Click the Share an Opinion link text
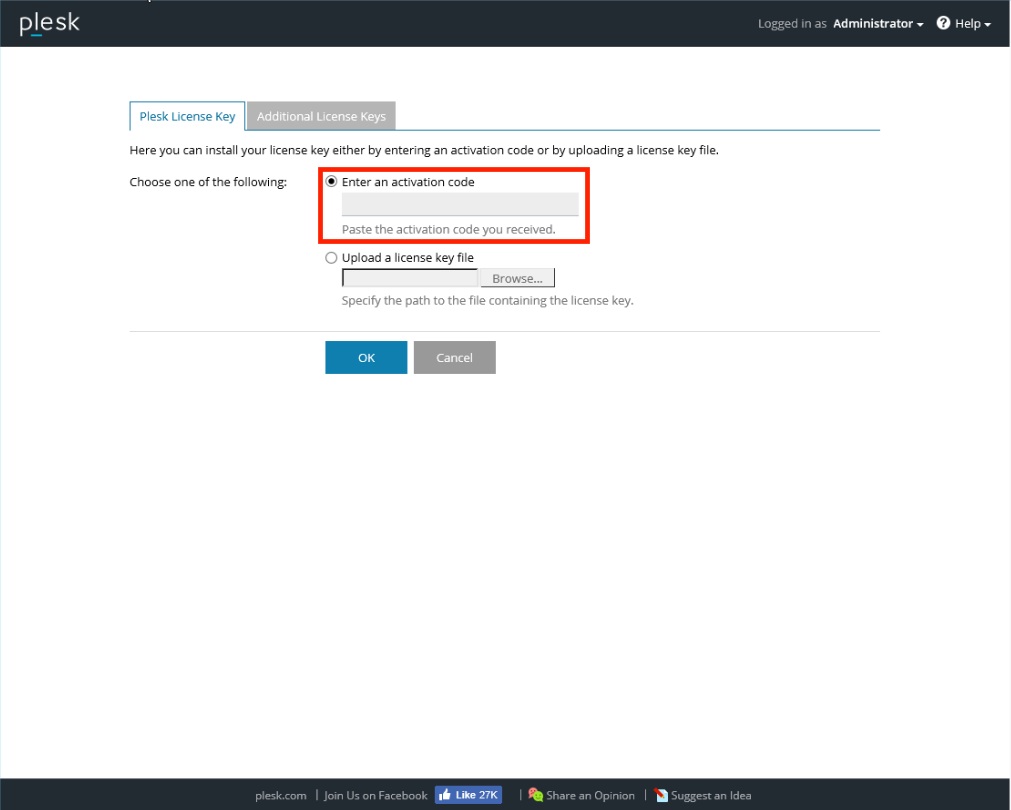The height and width of the screenshot is (810, 1011). point(590,796)
